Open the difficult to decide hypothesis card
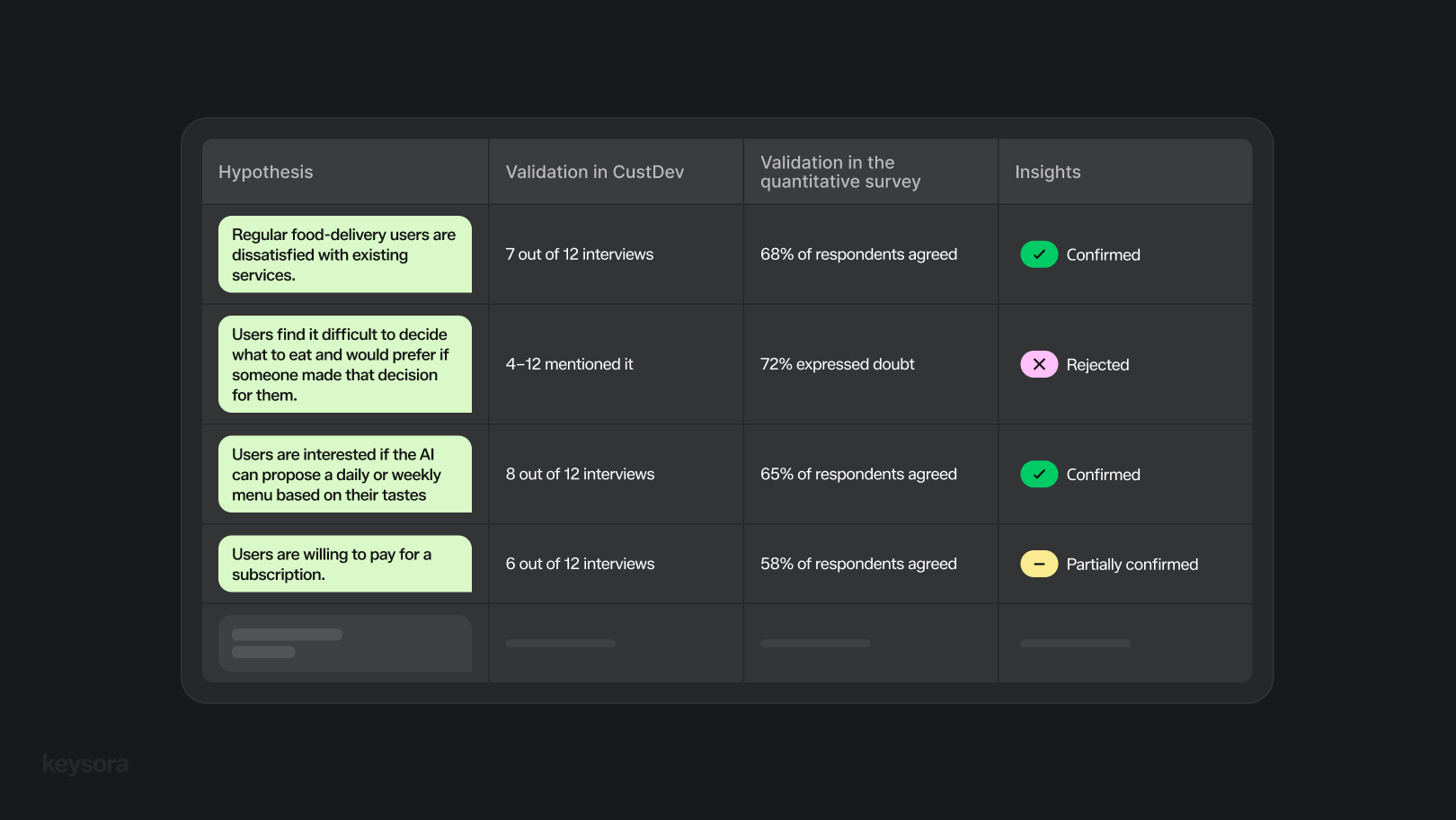 (344, 364)
